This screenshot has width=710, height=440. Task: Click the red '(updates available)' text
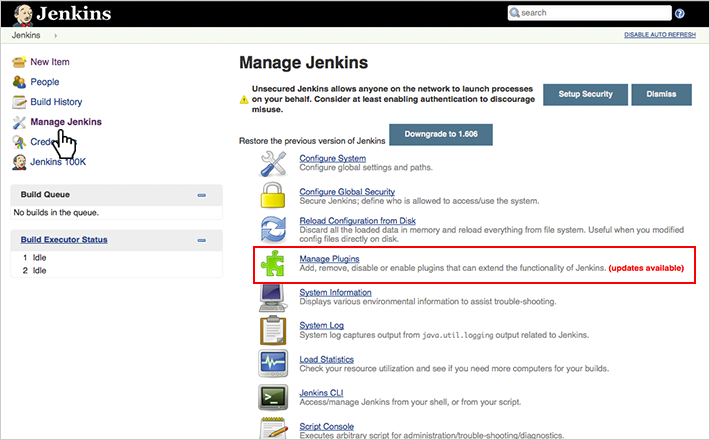tap(646, 268)
